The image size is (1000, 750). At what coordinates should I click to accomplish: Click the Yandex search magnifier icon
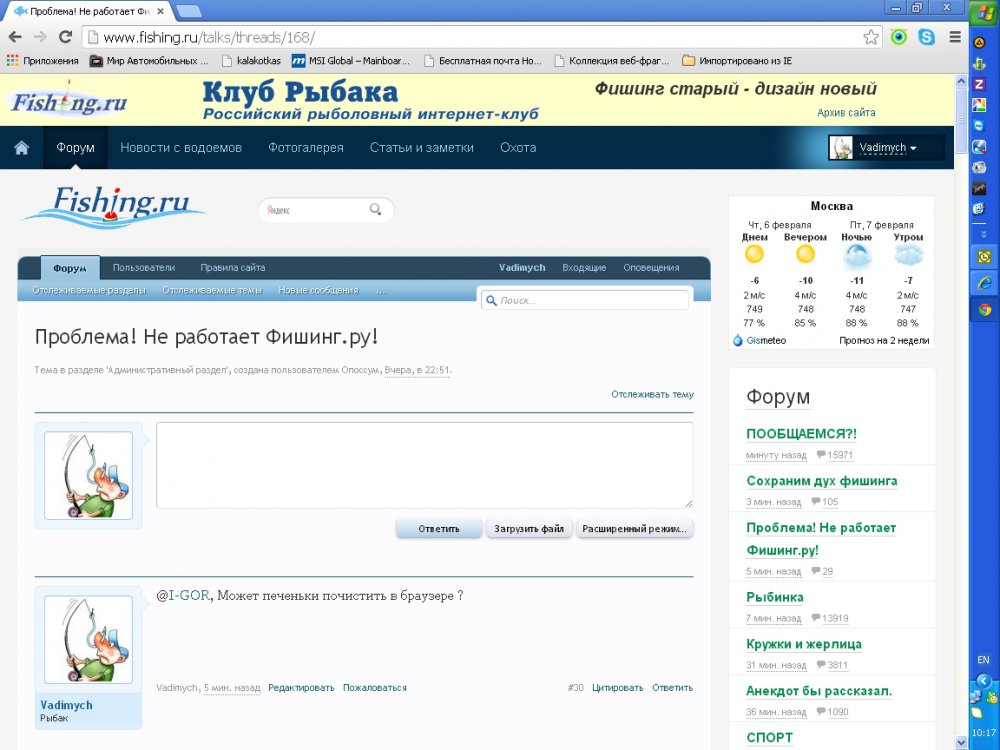376,210
